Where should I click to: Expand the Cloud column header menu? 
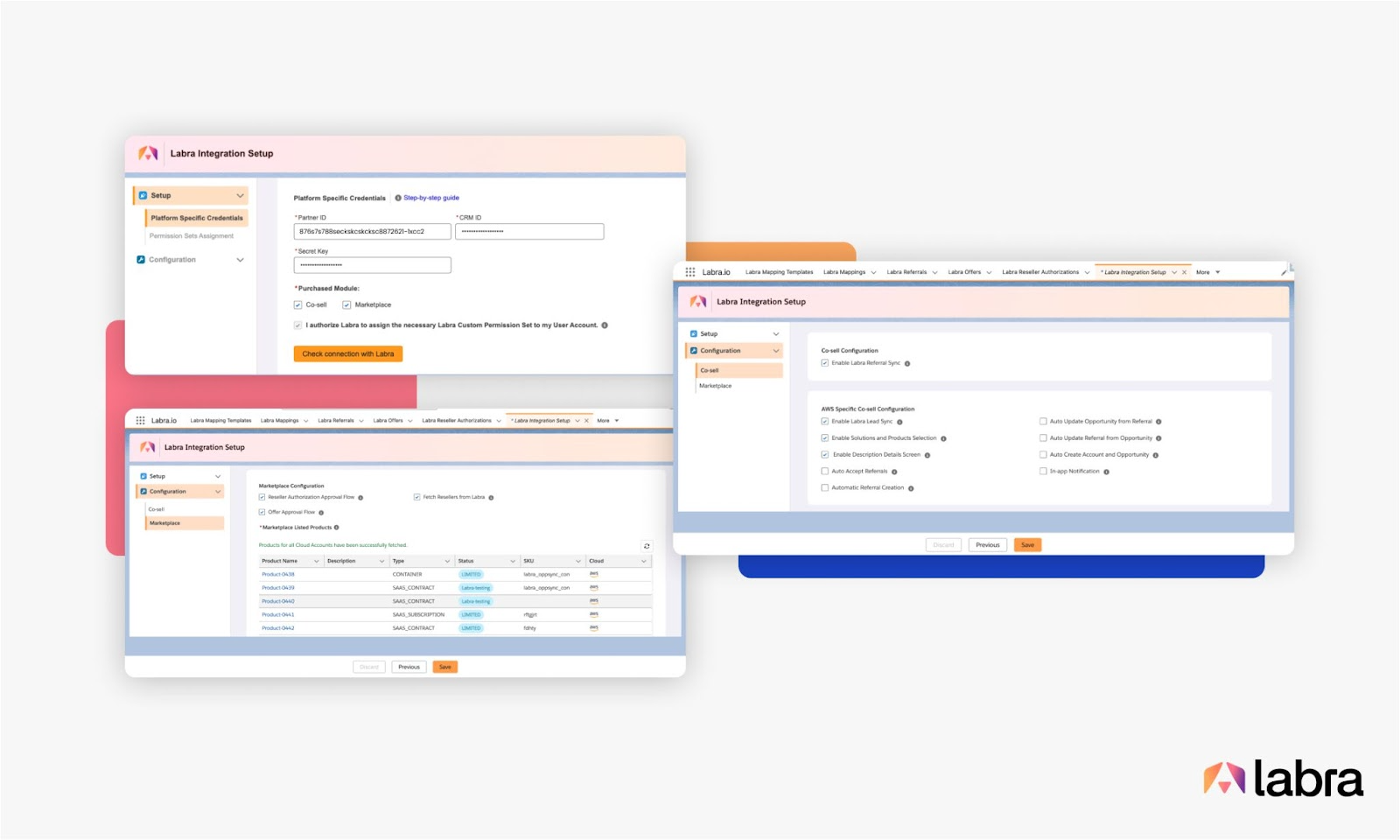(x=644, y=561)
